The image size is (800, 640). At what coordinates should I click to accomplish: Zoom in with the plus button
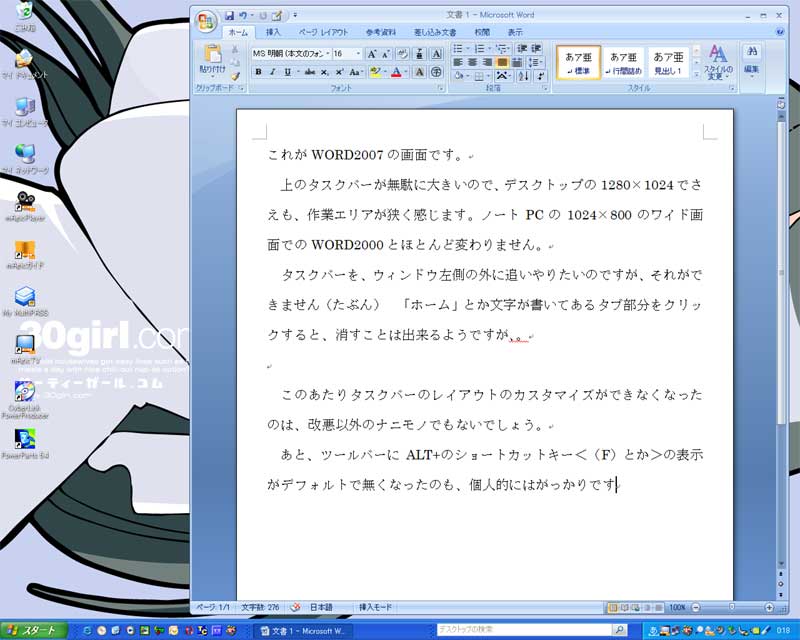coord(769,607)
